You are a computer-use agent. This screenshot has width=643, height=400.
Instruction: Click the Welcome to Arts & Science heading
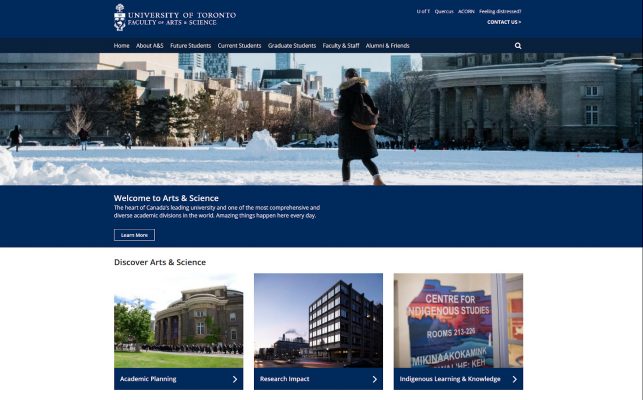point(166,198)
